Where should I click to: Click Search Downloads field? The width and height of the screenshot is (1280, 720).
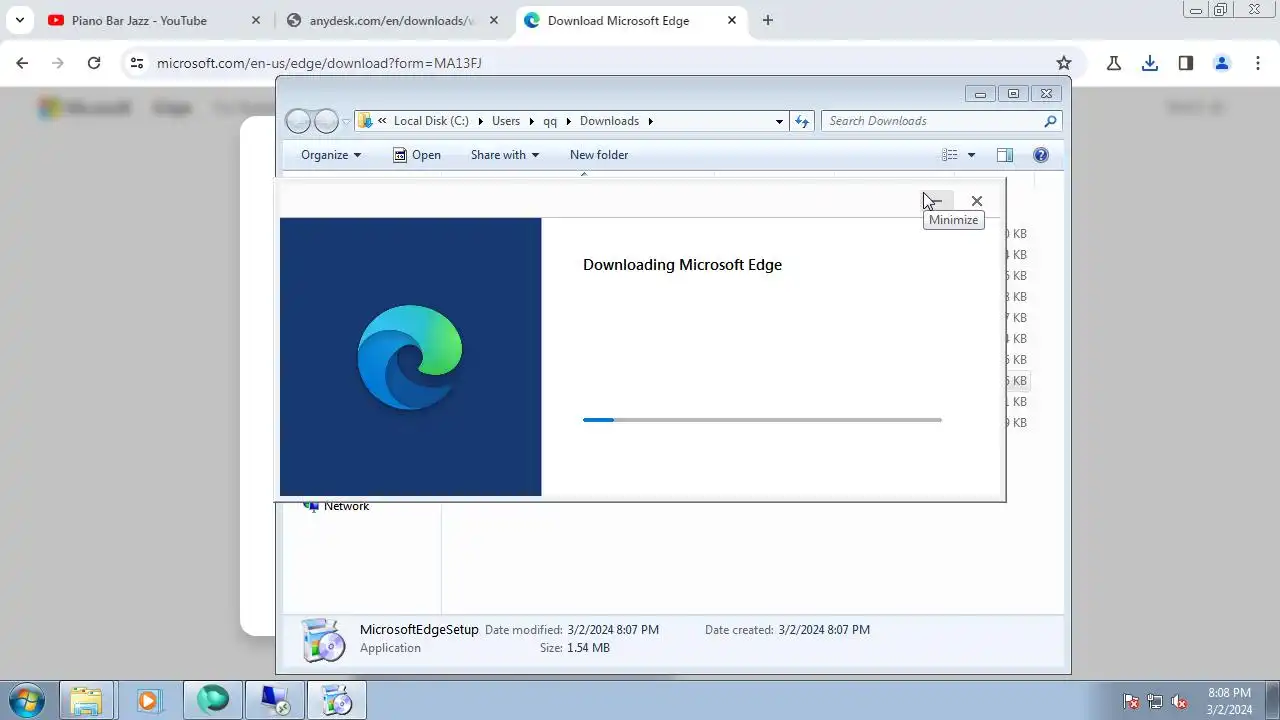(933, 121)
